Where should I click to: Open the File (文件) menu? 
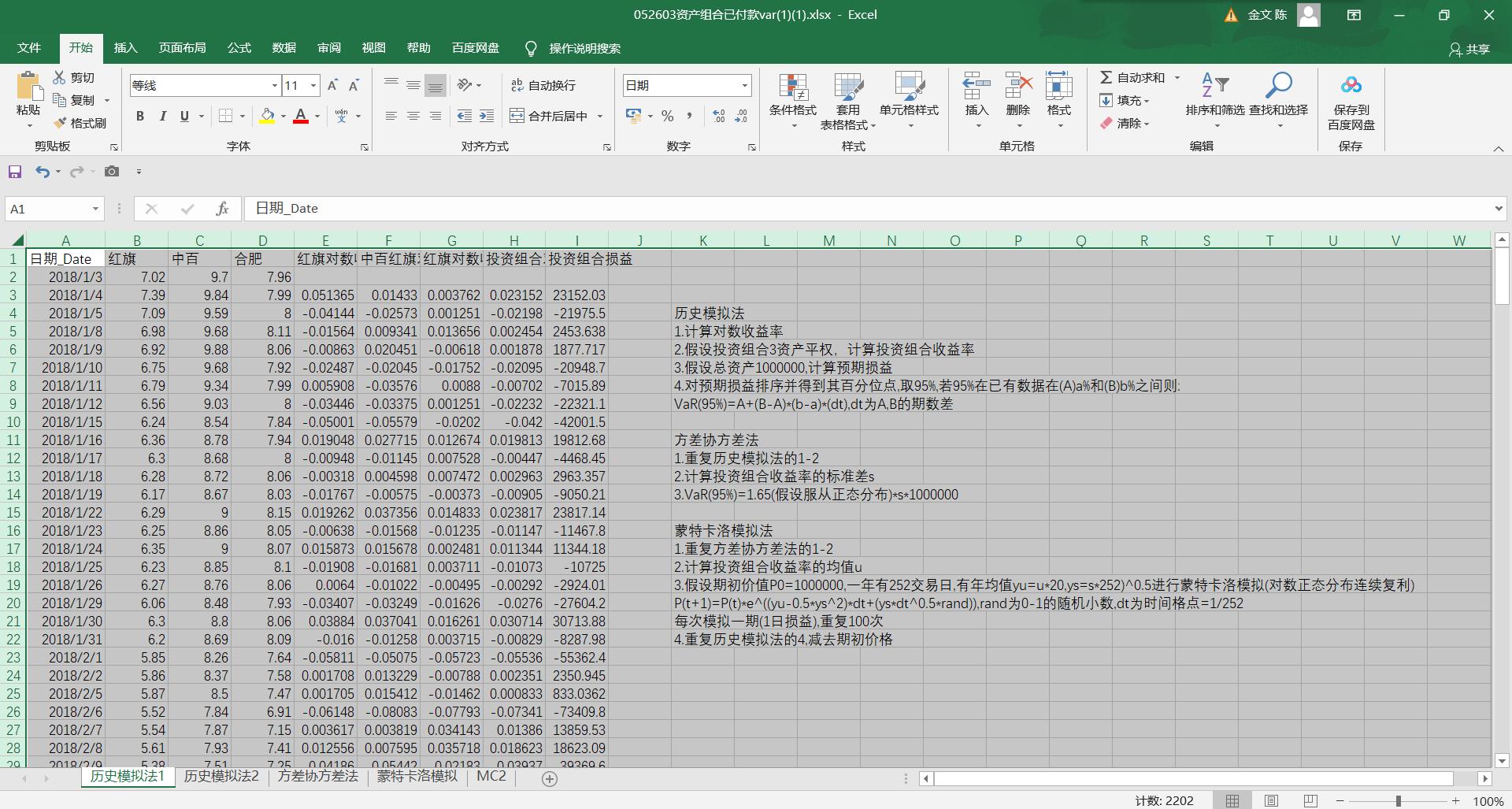[29, 48]
